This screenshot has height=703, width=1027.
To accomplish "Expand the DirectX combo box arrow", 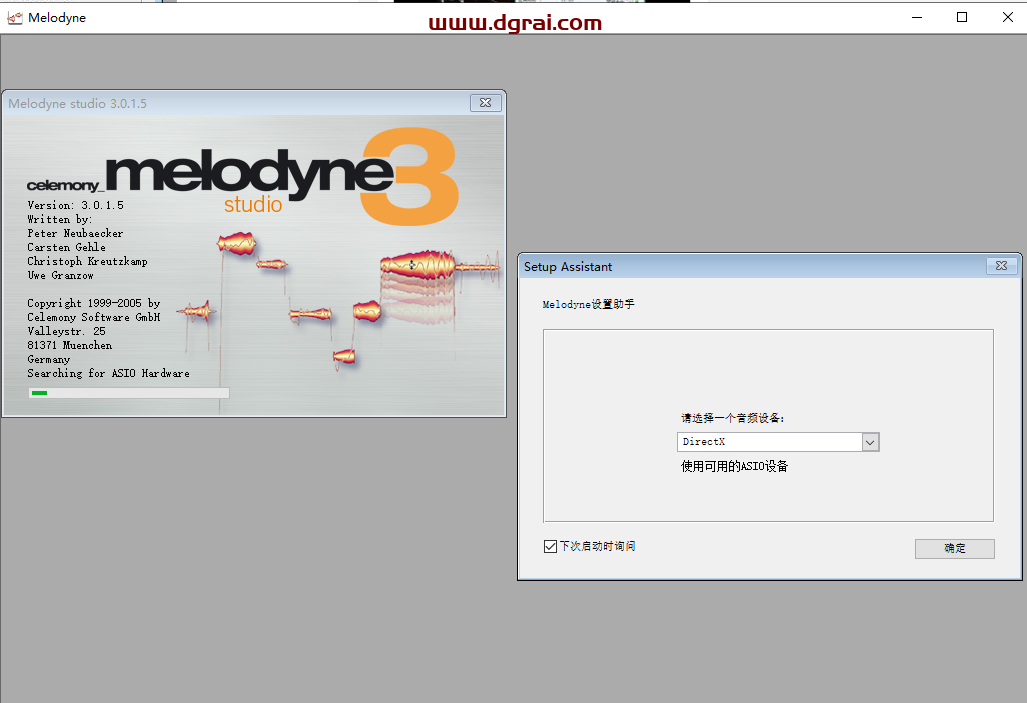I will [868, 441].
